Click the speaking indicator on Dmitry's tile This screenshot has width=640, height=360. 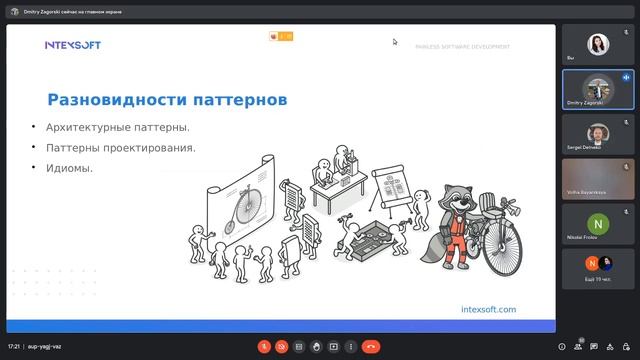coord(626,77)
